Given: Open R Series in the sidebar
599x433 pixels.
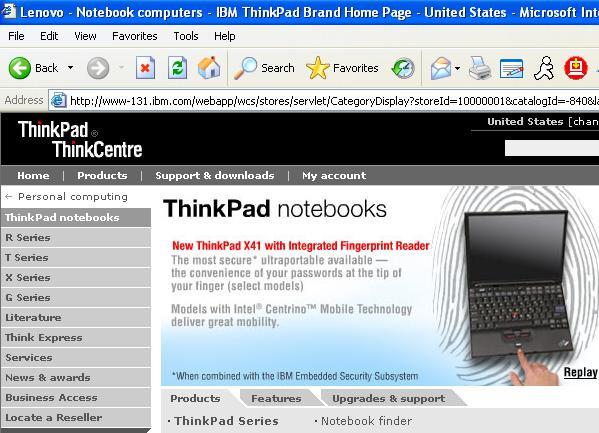Looking at the screenshot, I should (76, 237).
